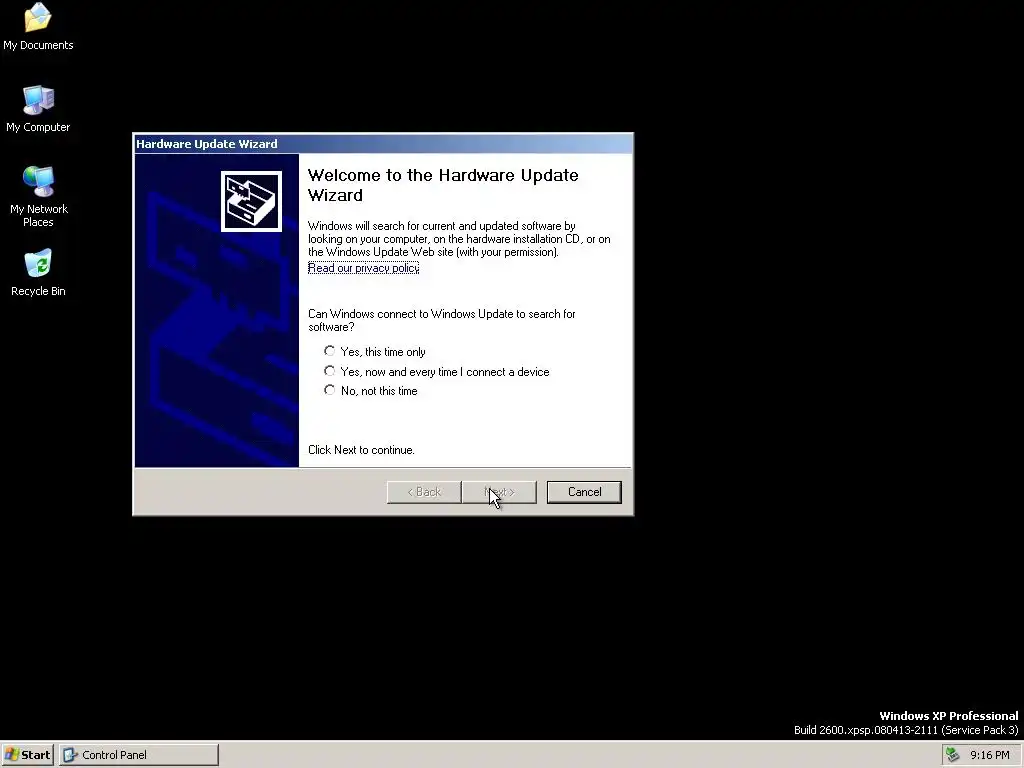Select "No, not this time" radio button
The width and height of the screenshot is (1024, 768).
[x=329, y=390]
